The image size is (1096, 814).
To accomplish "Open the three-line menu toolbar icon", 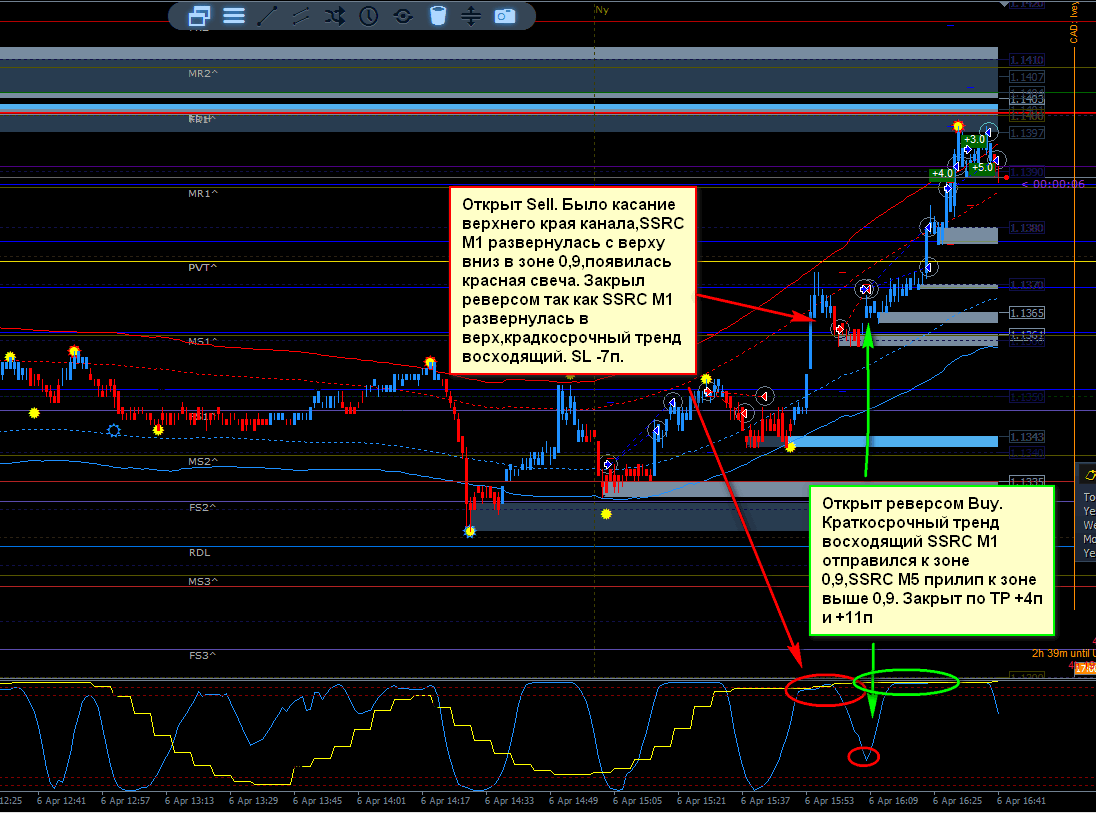I will click(233, 15).
